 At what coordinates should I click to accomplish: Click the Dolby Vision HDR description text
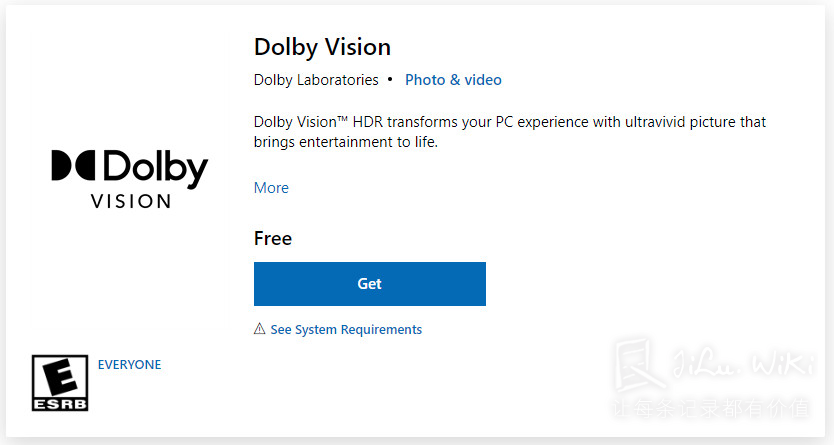coord(510,132)
